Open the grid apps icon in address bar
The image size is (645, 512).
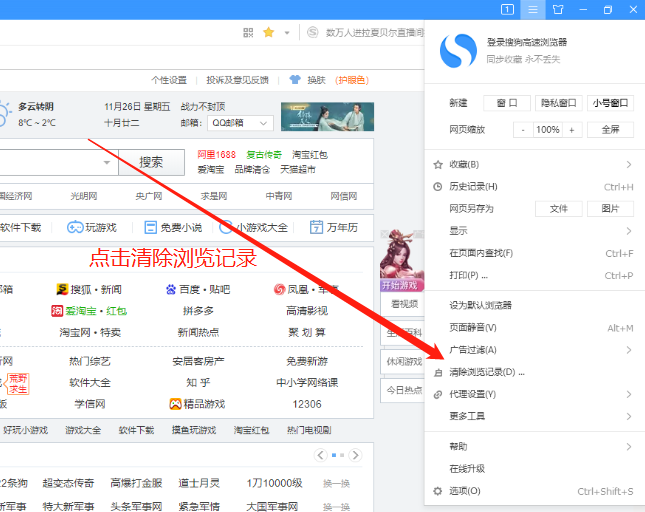click(x=248, y=32)
